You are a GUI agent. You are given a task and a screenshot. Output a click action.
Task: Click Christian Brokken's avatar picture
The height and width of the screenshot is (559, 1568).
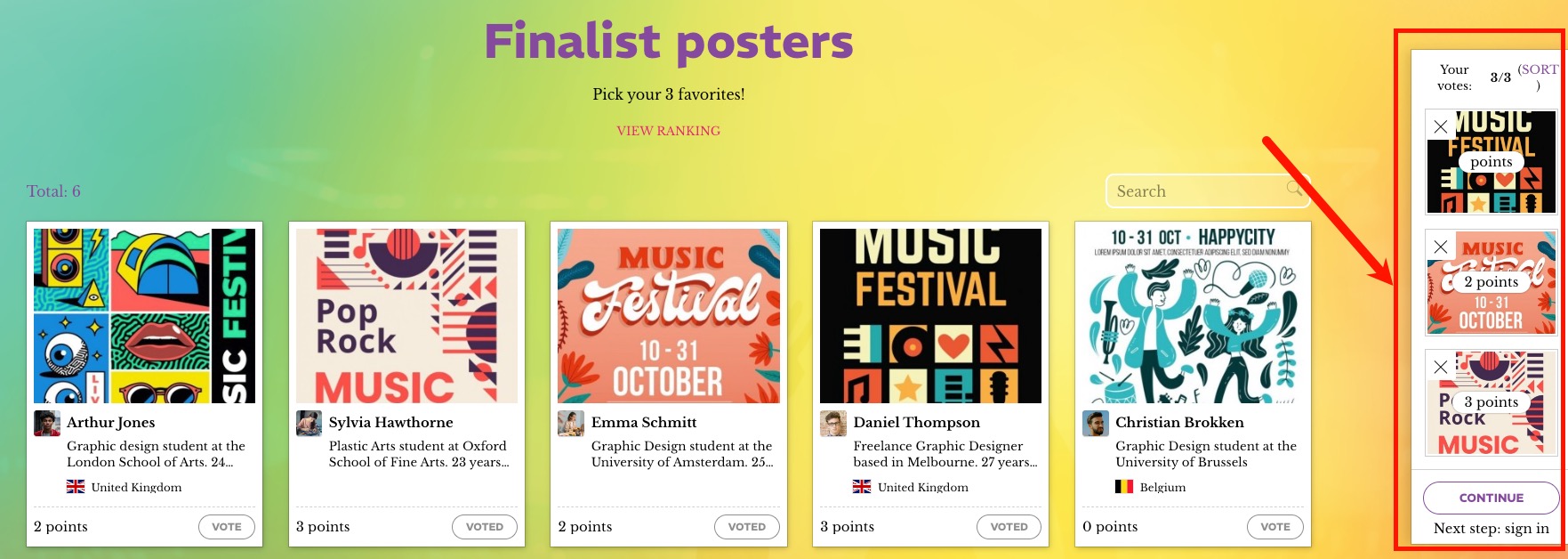[x=1095, y=423]
